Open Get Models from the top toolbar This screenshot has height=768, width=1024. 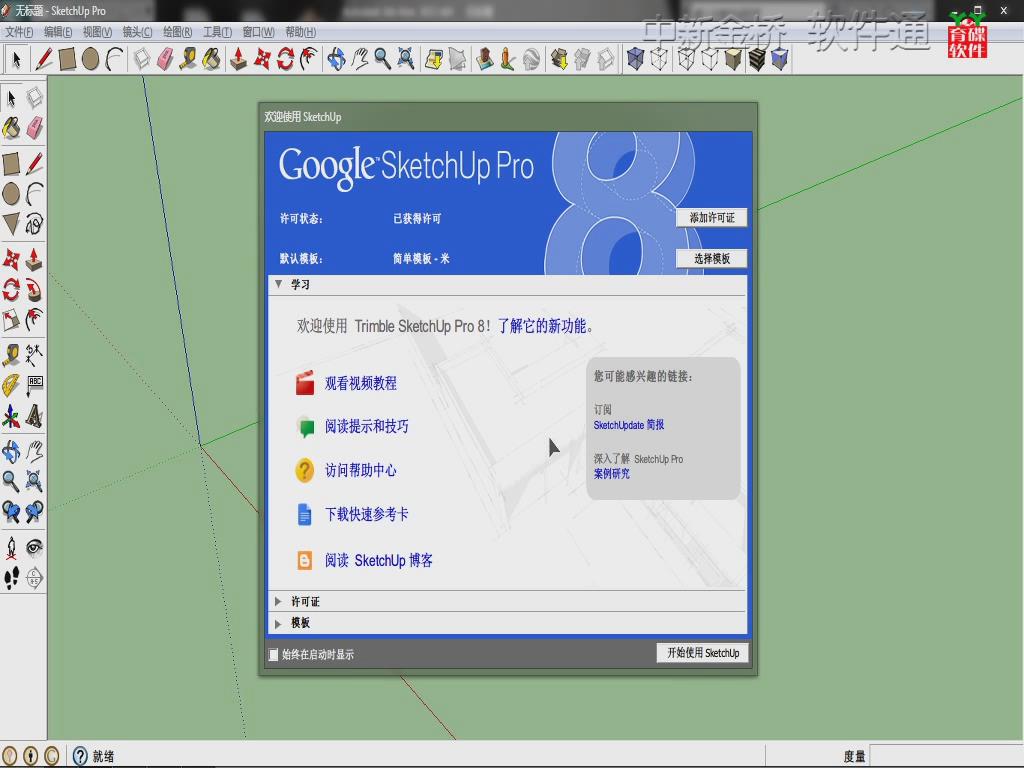tap(560, 59)
